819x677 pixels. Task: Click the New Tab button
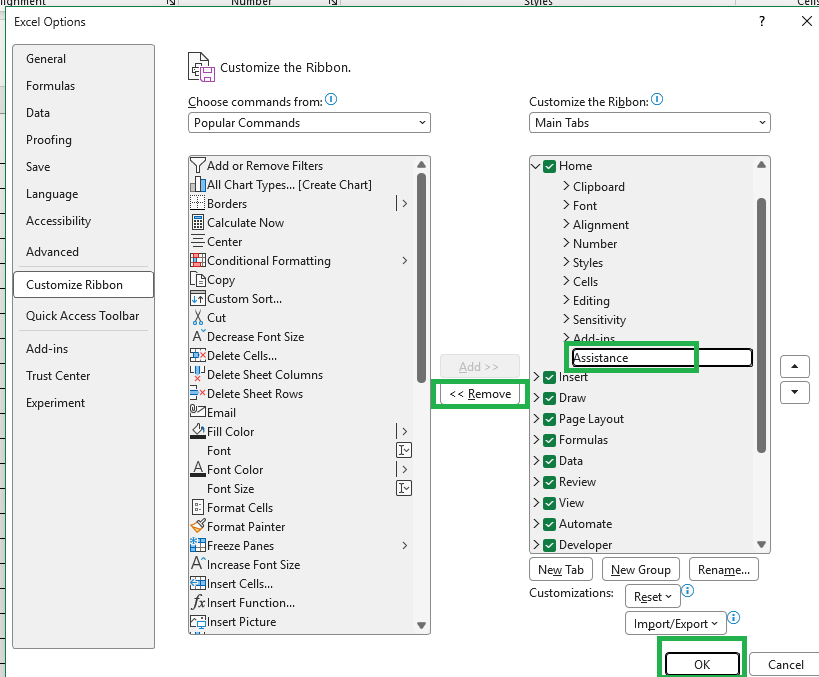coord(560,569)
